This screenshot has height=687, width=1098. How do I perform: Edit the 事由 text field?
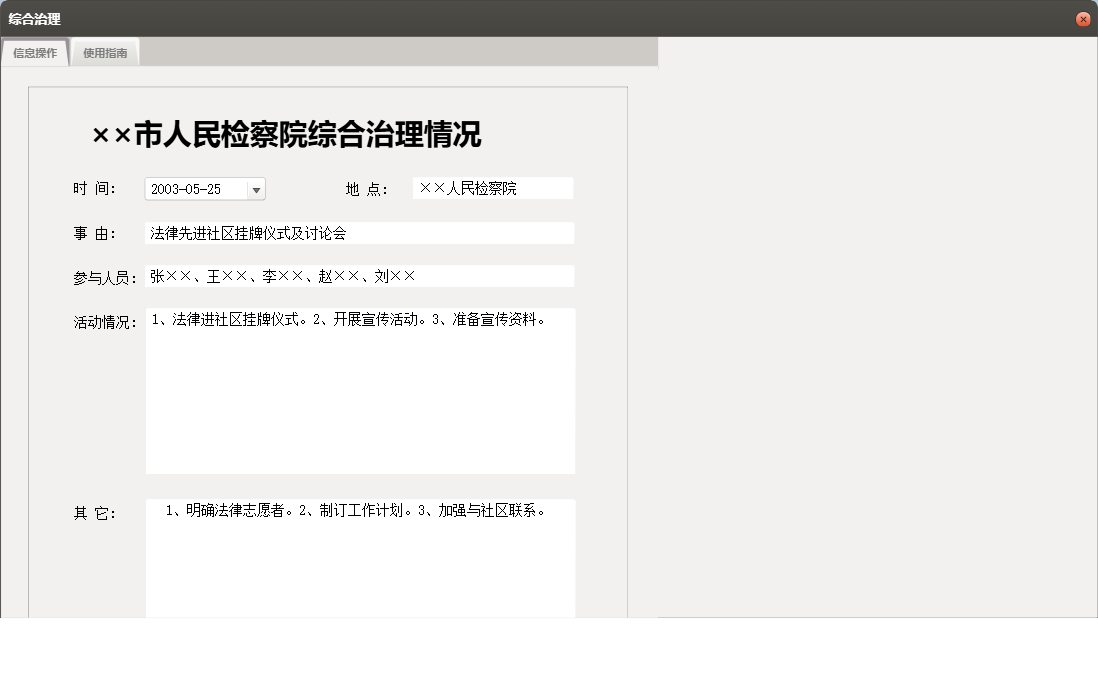(x=360, y=232)
